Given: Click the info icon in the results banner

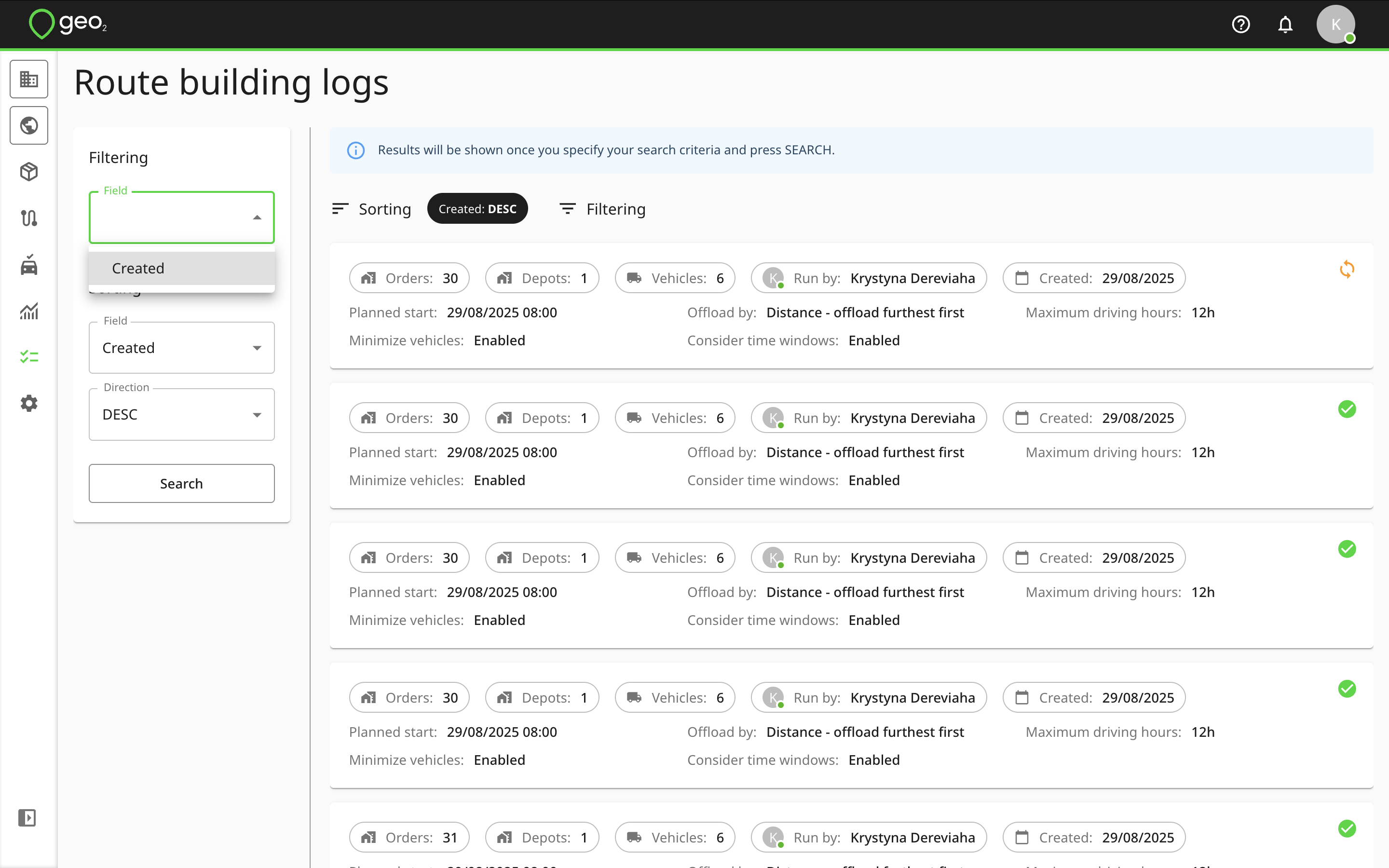Looking at the screenshot, I should (356, 150).
